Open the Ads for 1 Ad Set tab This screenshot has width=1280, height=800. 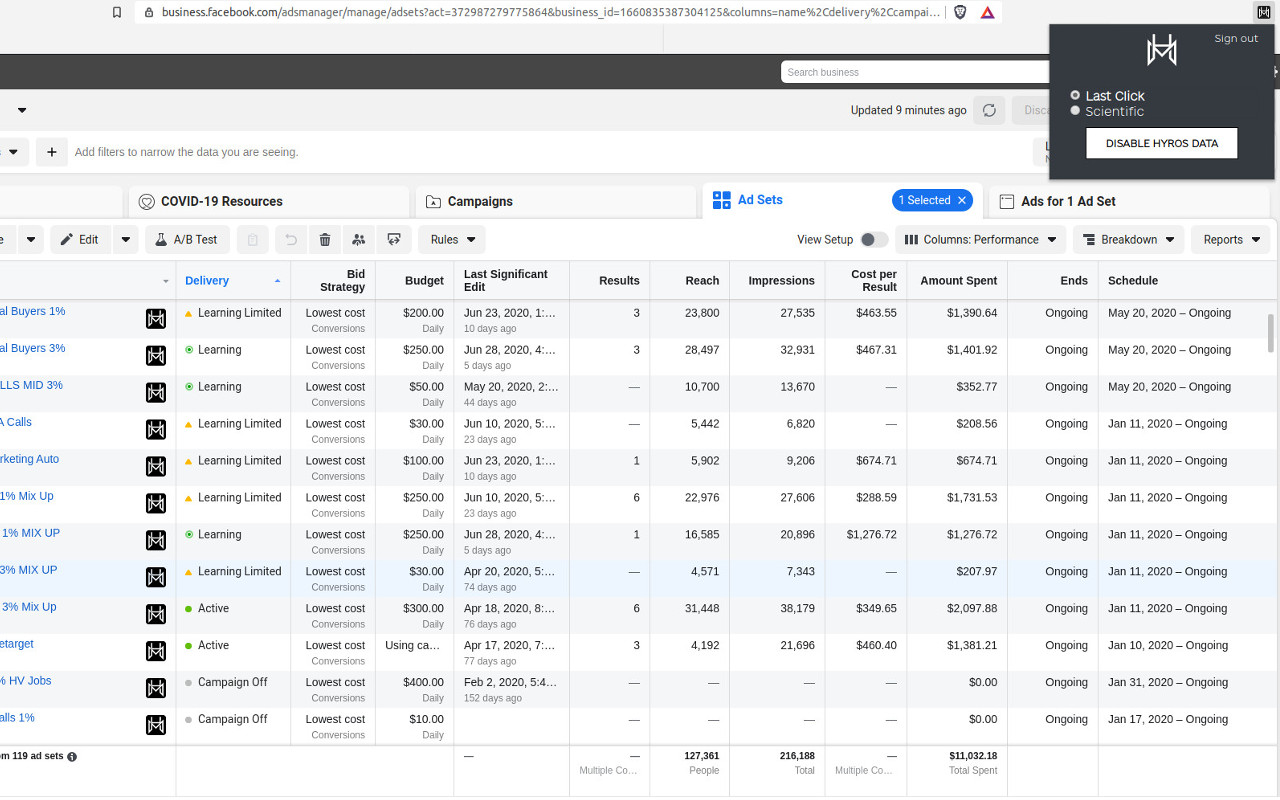pyautogui.click(x=1067, y=201)
